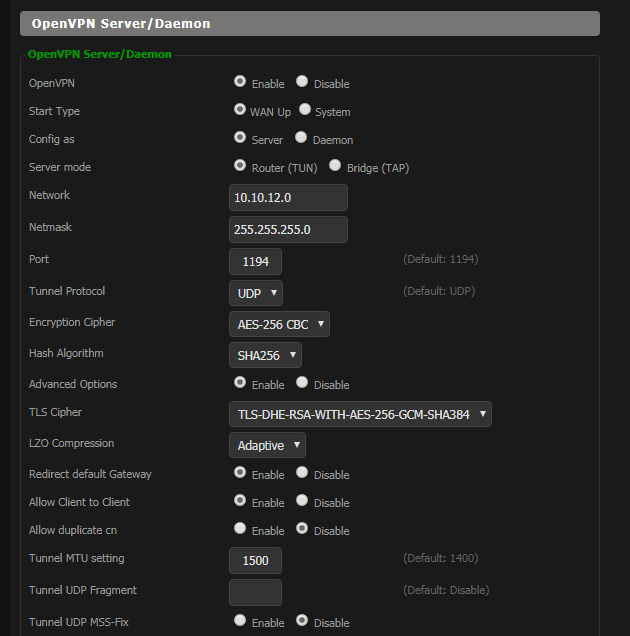
Task: Select Enable for OpenVPN
Action: tap(240, 82)
